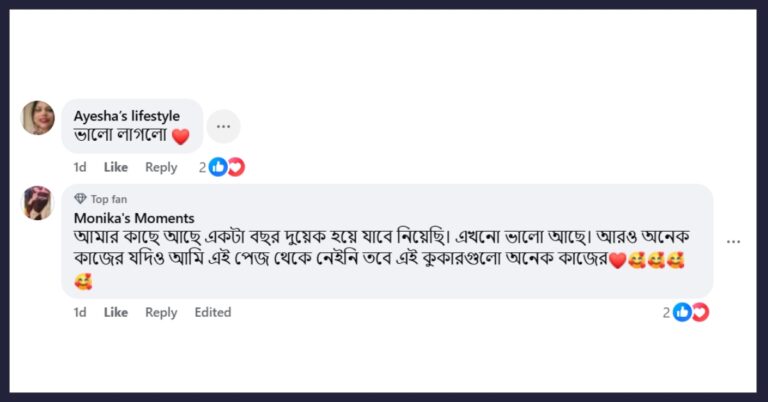
Task: Open reaction count on Ayesha's comment
Action: (202, 167)
